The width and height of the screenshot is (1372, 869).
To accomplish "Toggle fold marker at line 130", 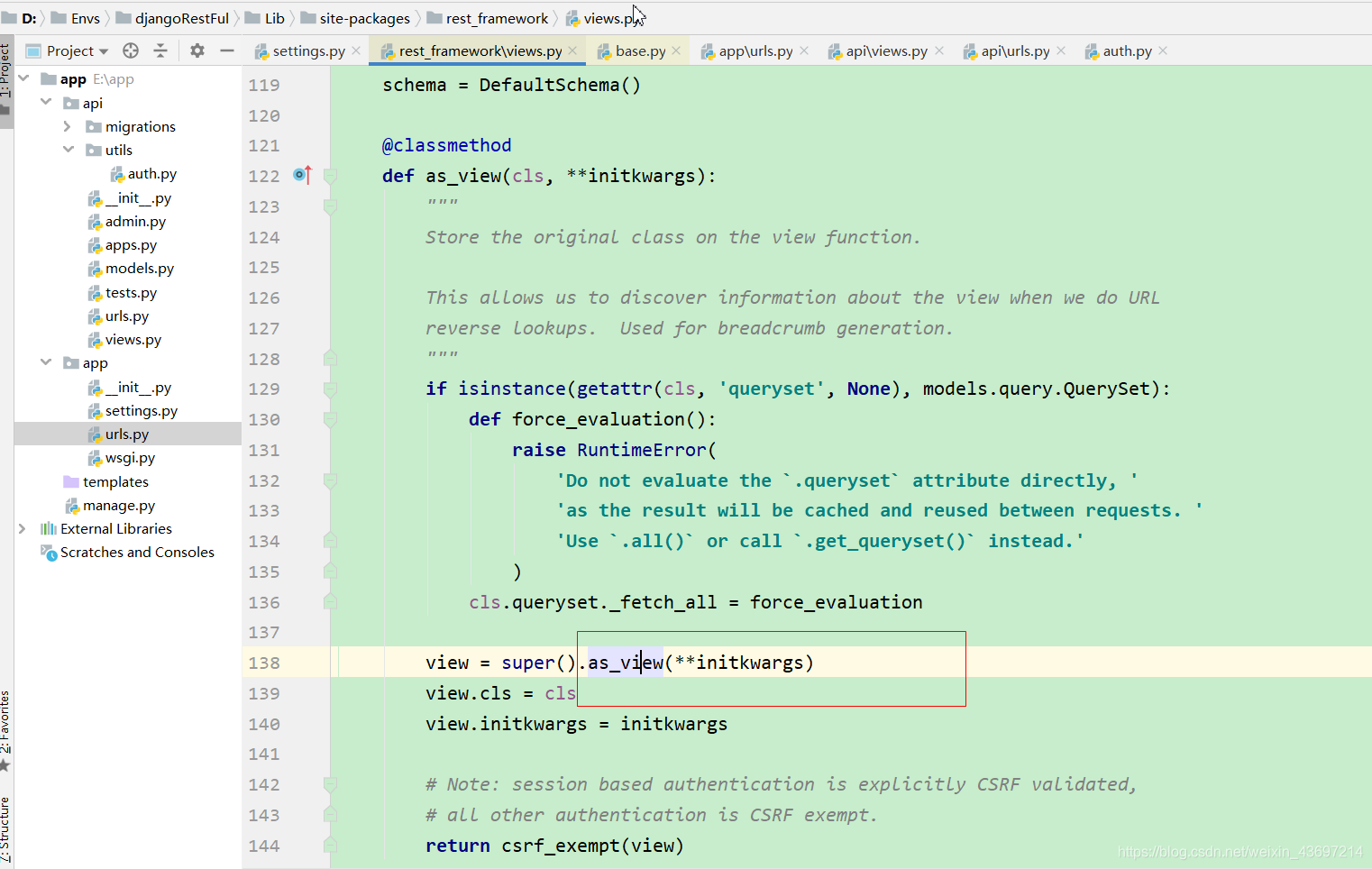I will (x=330, y=419).
